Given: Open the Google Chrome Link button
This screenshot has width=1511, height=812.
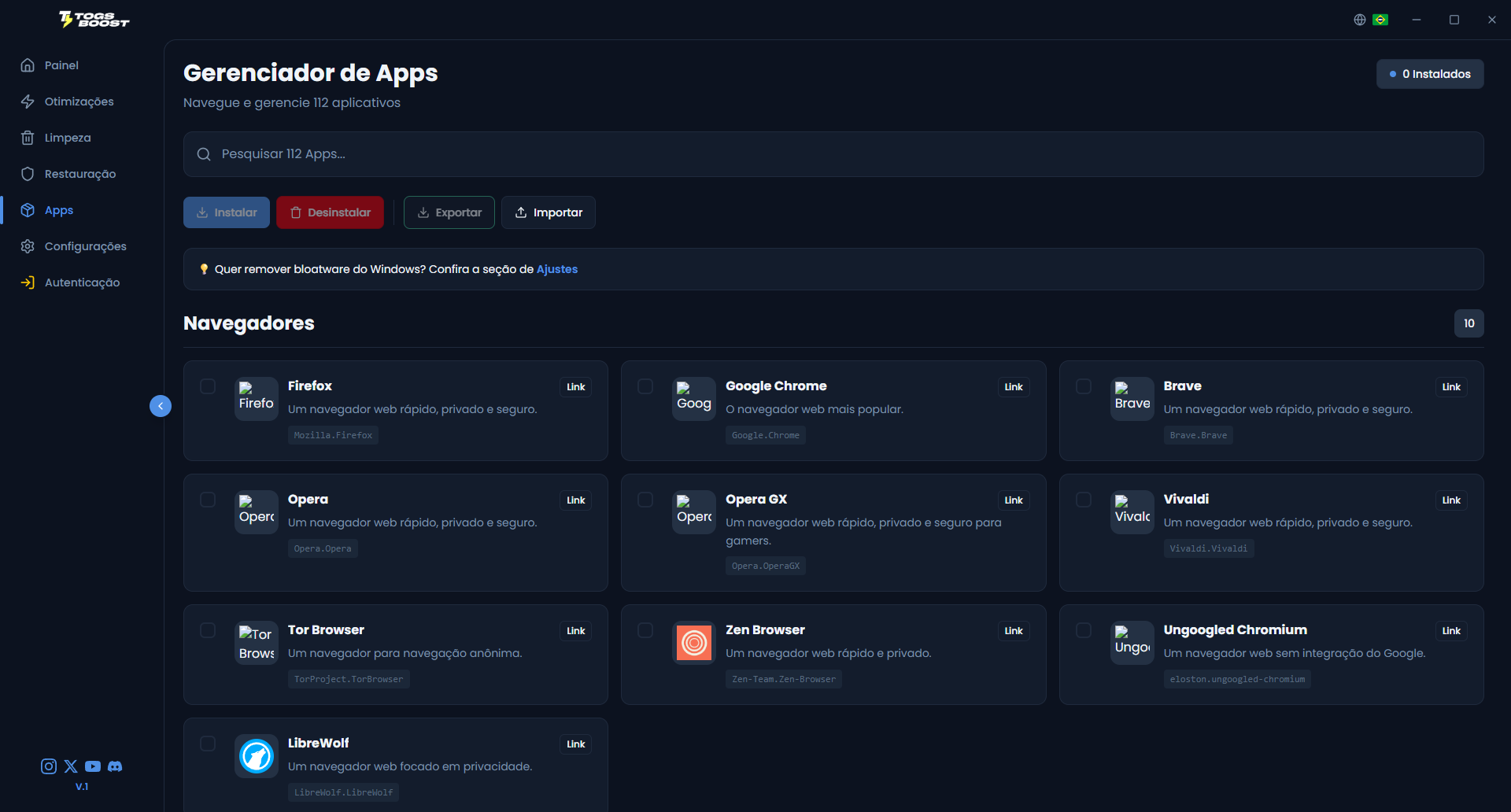Looking at the screenshot, I should point(1014,387).
